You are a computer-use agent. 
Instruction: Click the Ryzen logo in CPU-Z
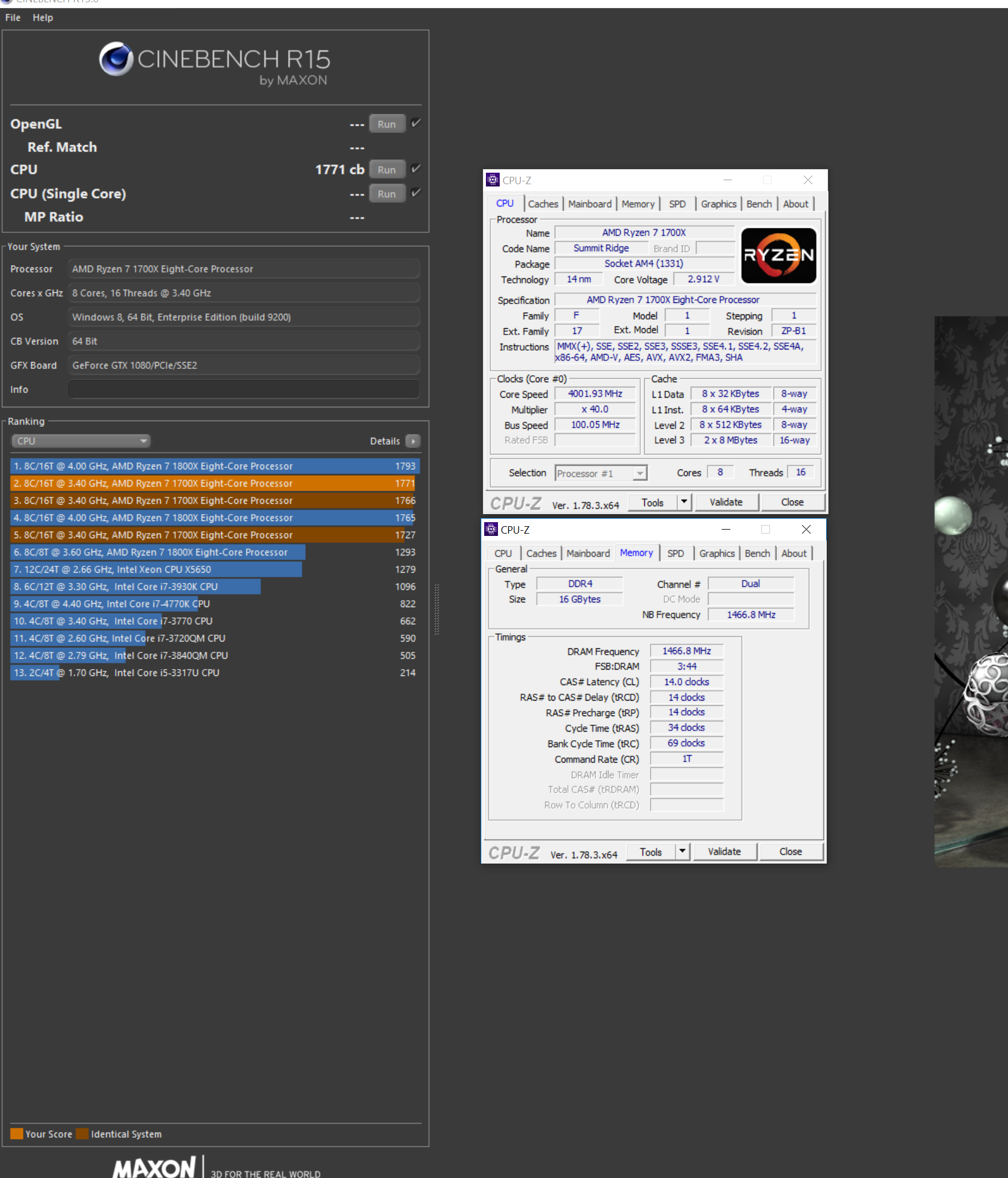click(x=779, y=255)
